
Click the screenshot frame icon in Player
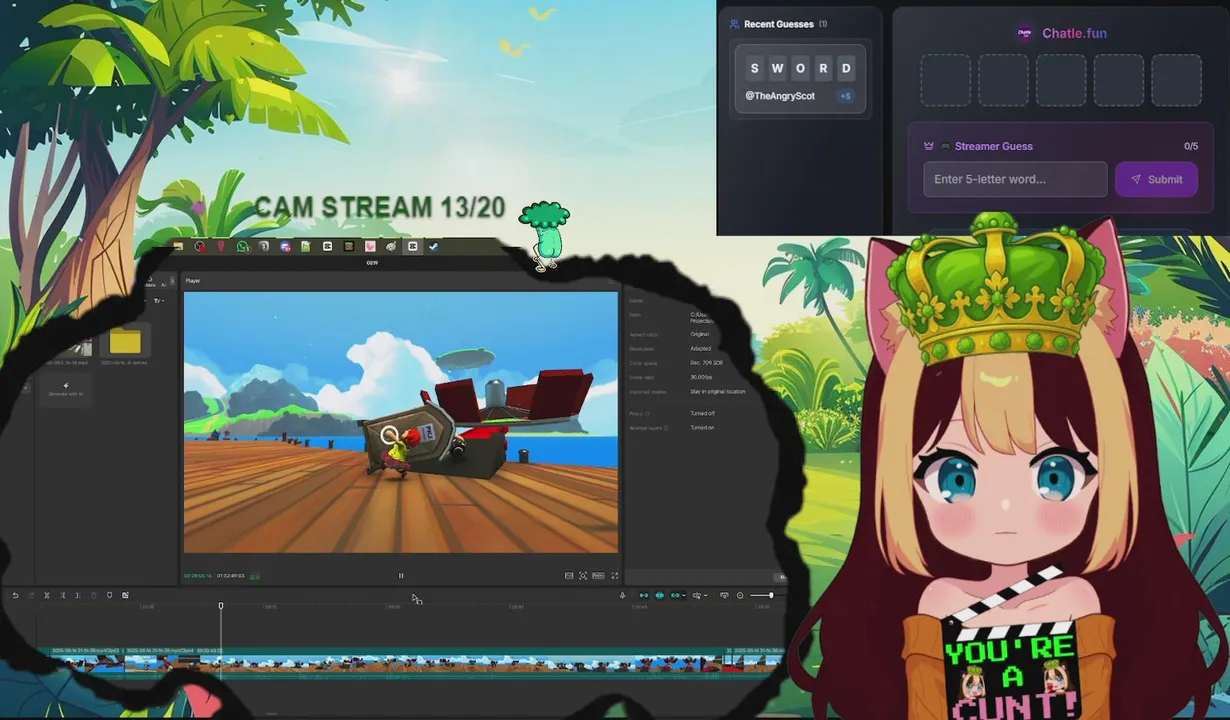(583, 575)
